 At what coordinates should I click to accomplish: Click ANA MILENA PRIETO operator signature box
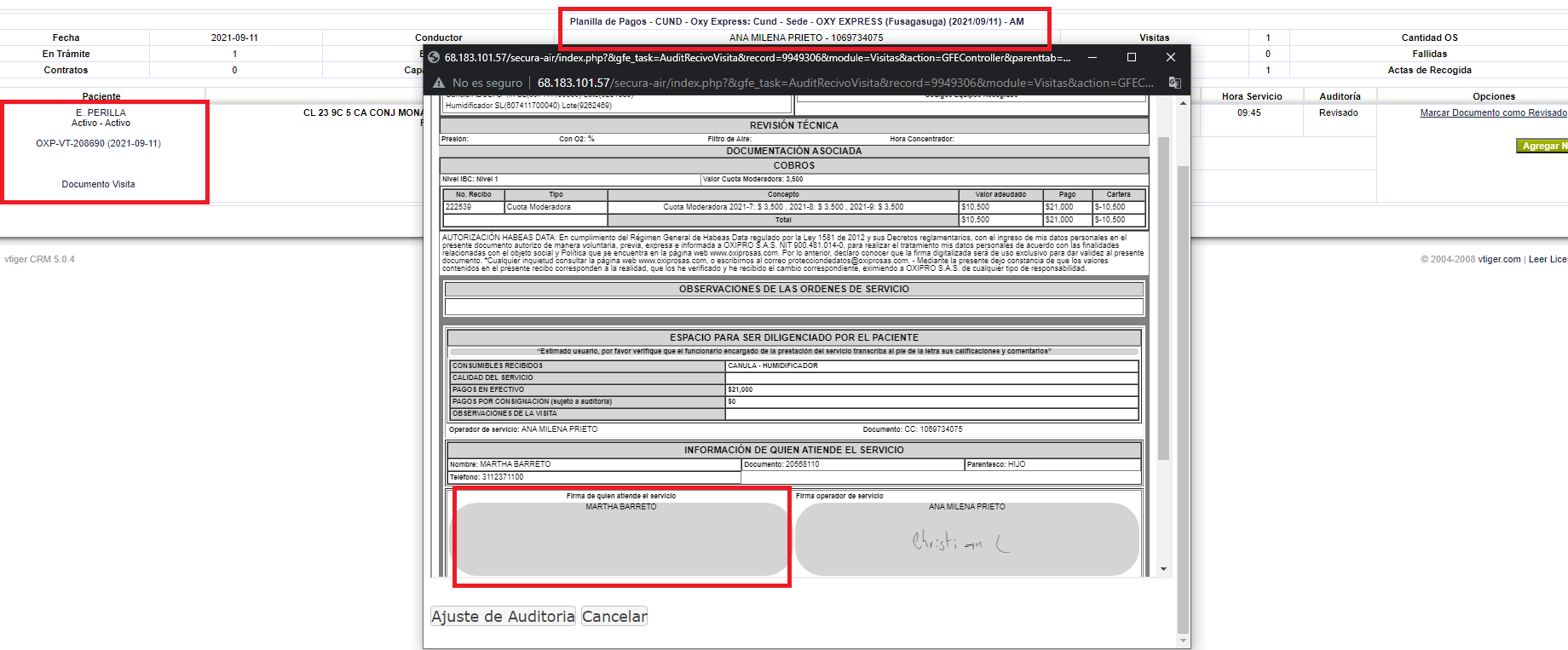click(x=967, y=538)
